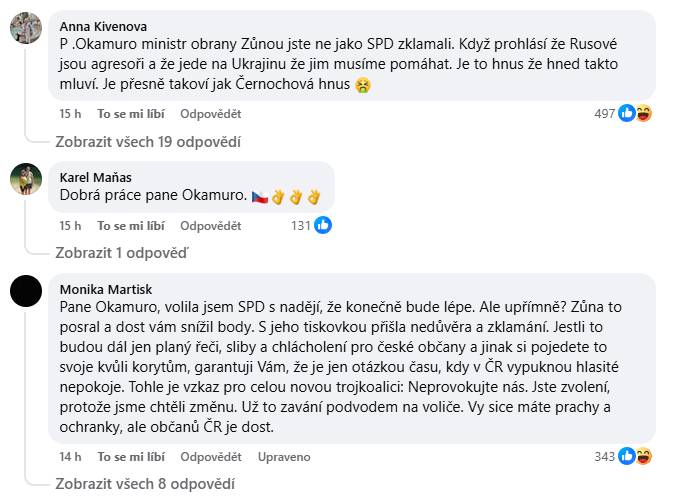Click like reaction icon on Karel Maňas's comment
This screenshot has height=499, width=696.
[x=323, y=225]
